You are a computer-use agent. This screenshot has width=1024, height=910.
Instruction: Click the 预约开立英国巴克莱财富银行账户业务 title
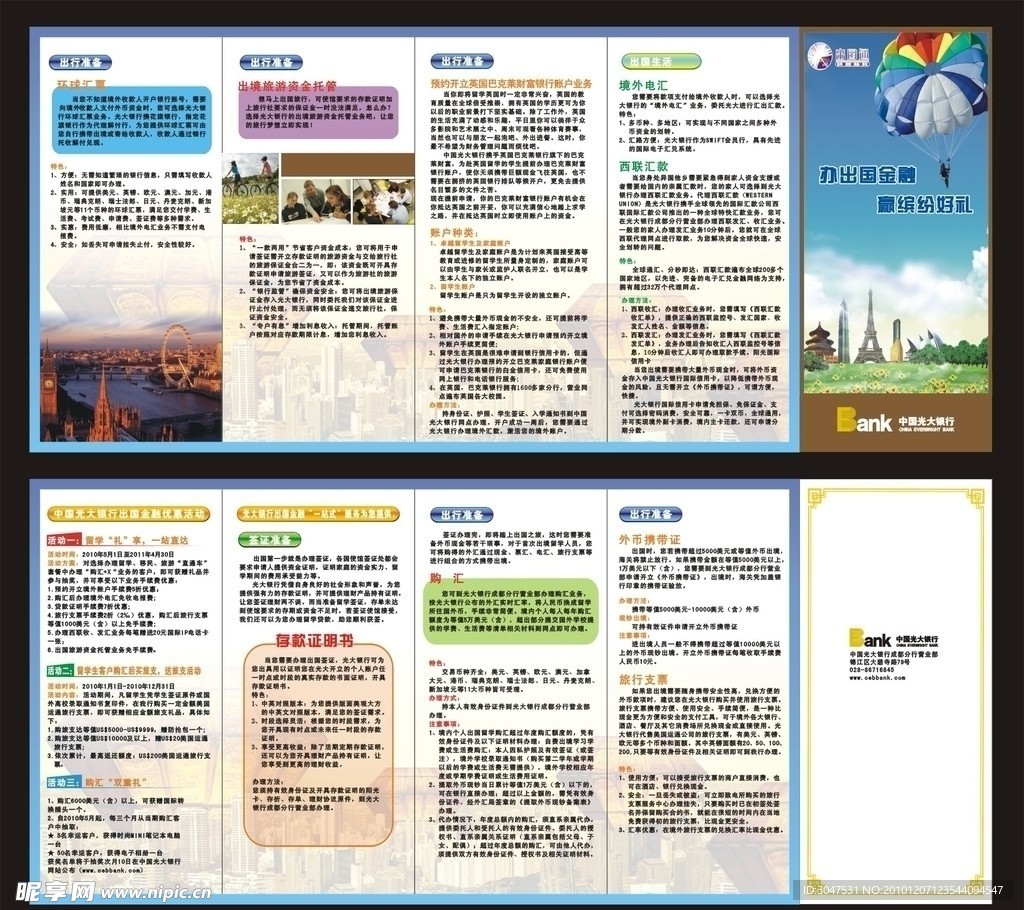pos(511,84)
